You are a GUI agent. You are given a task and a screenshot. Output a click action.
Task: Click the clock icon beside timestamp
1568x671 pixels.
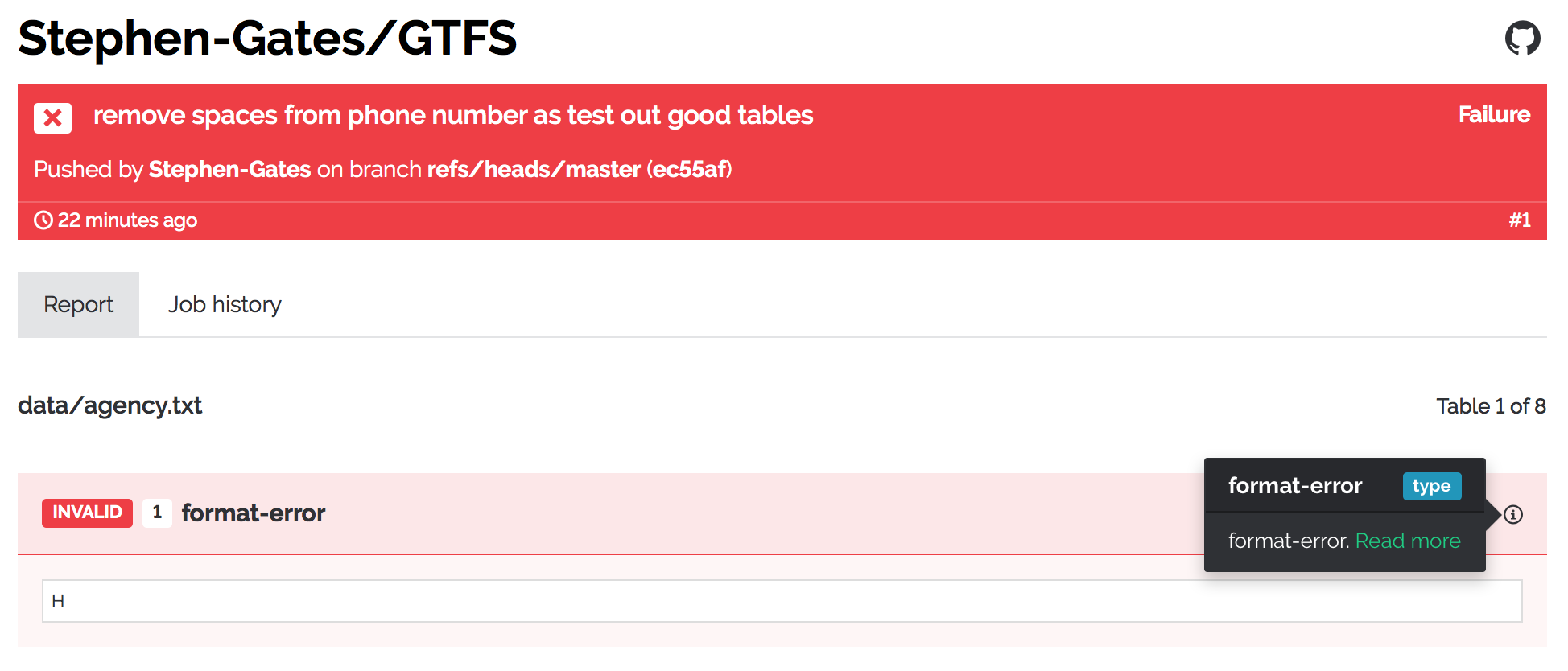point(43,220)
